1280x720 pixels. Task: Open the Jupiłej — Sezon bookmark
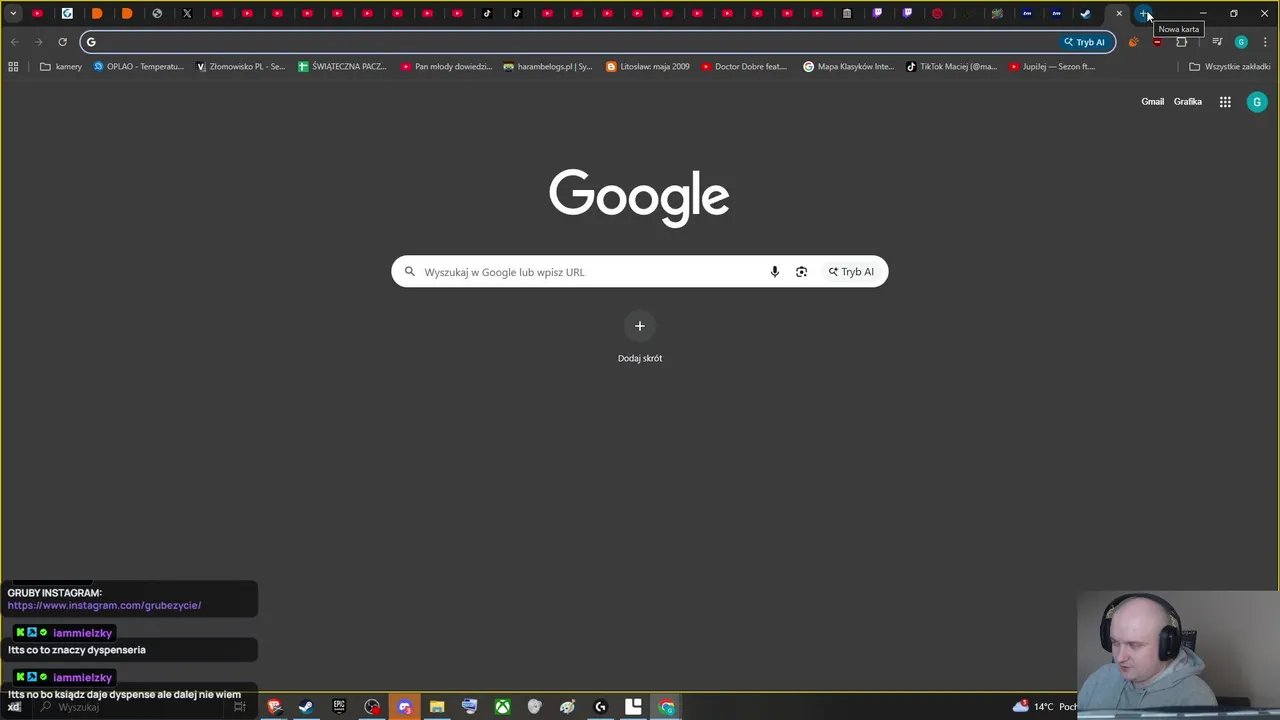pos(1052,67)
